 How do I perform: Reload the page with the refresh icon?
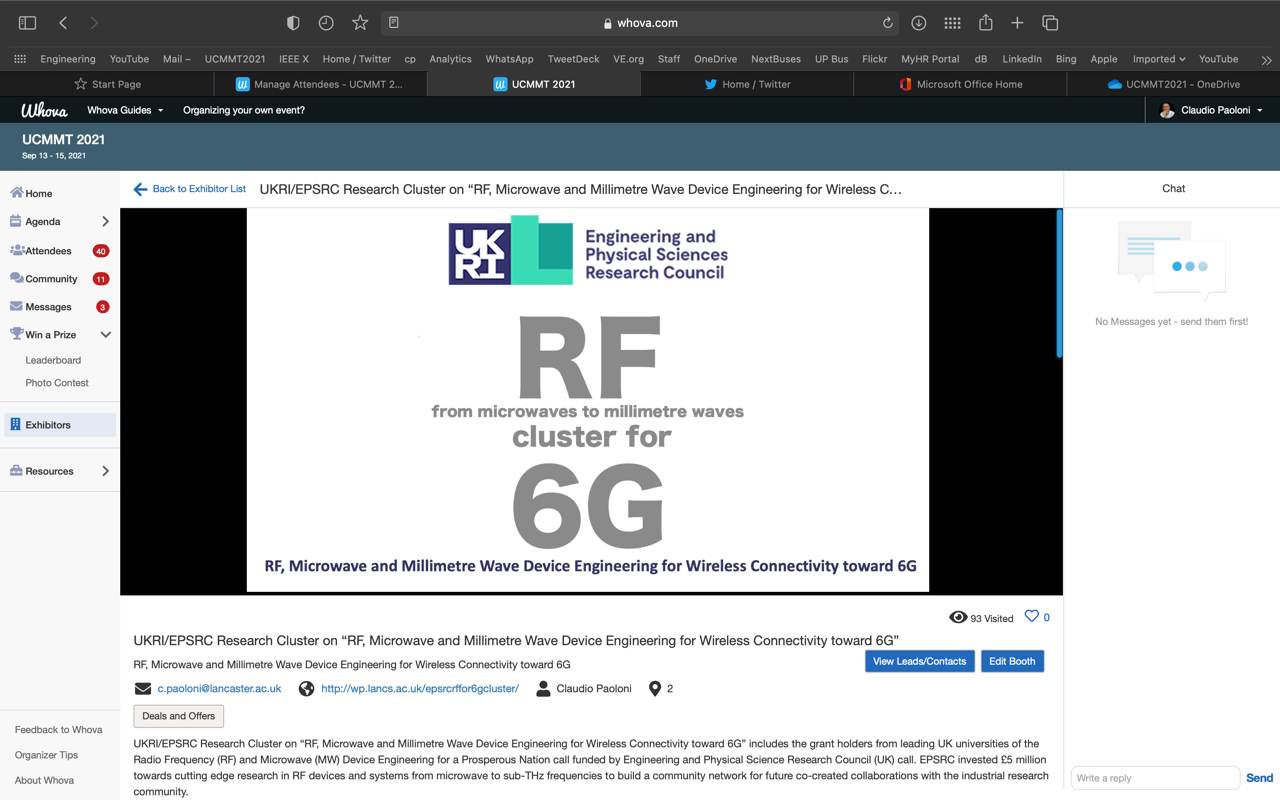[887, 23]
